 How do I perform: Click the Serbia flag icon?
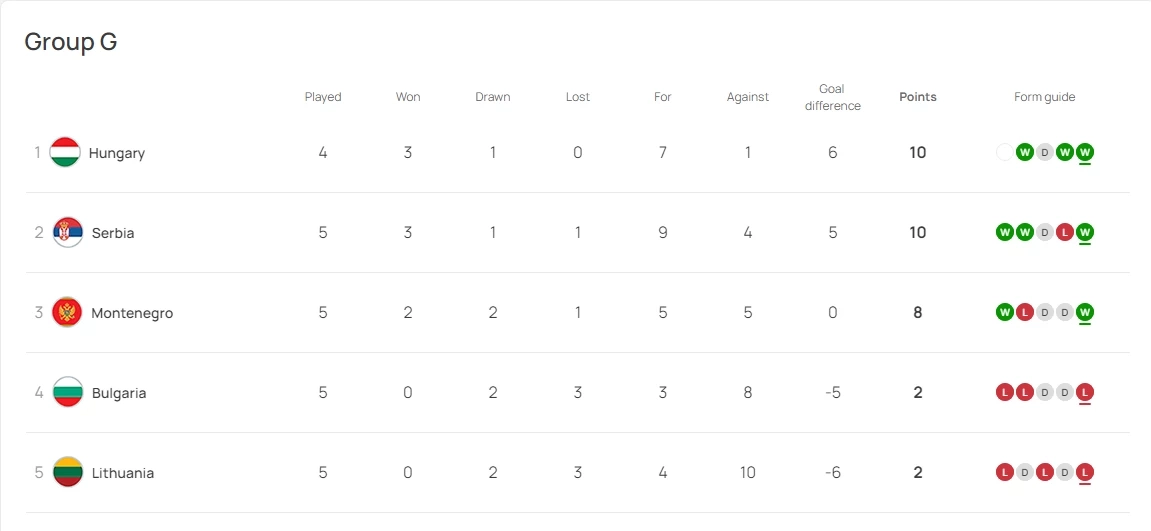pyautogui.click(x=68, y=232)
